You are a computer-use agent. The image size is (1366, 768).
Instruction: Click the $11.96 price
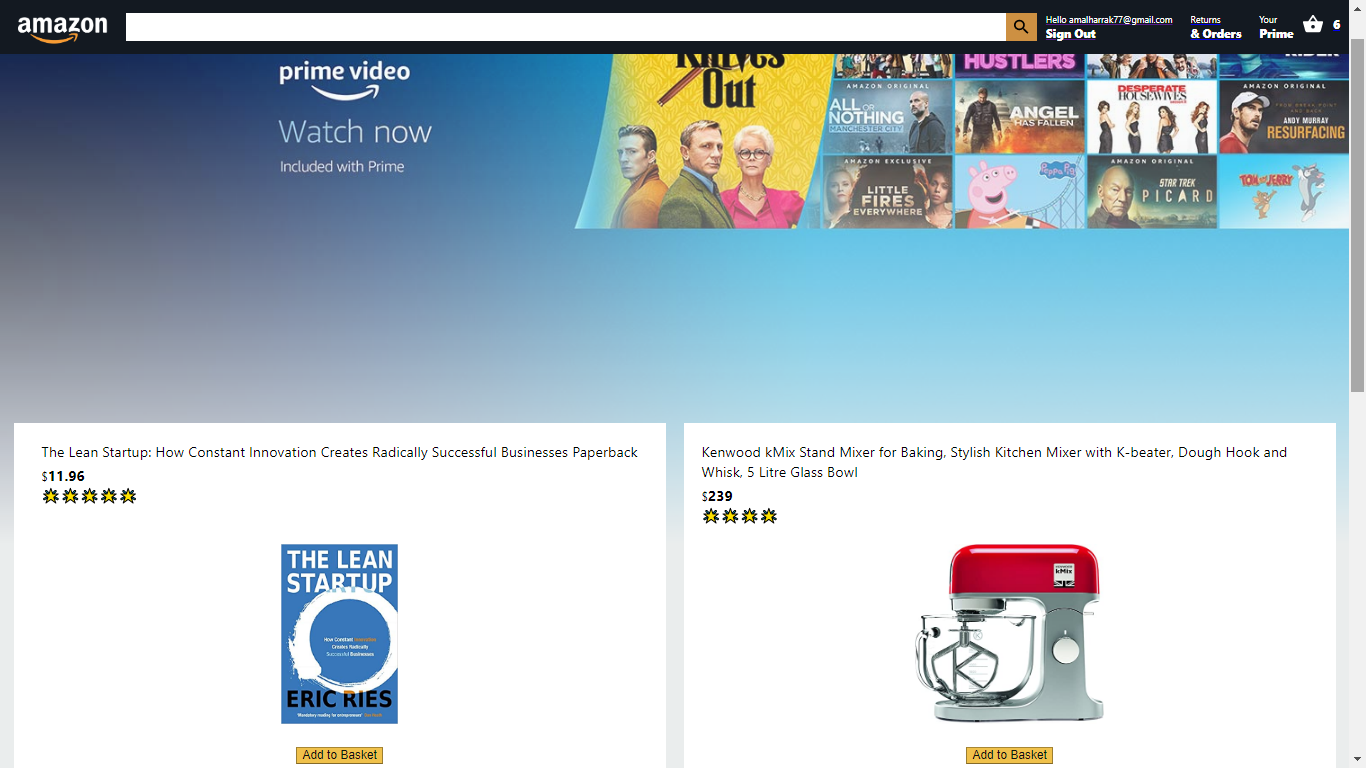click(63, 476)
